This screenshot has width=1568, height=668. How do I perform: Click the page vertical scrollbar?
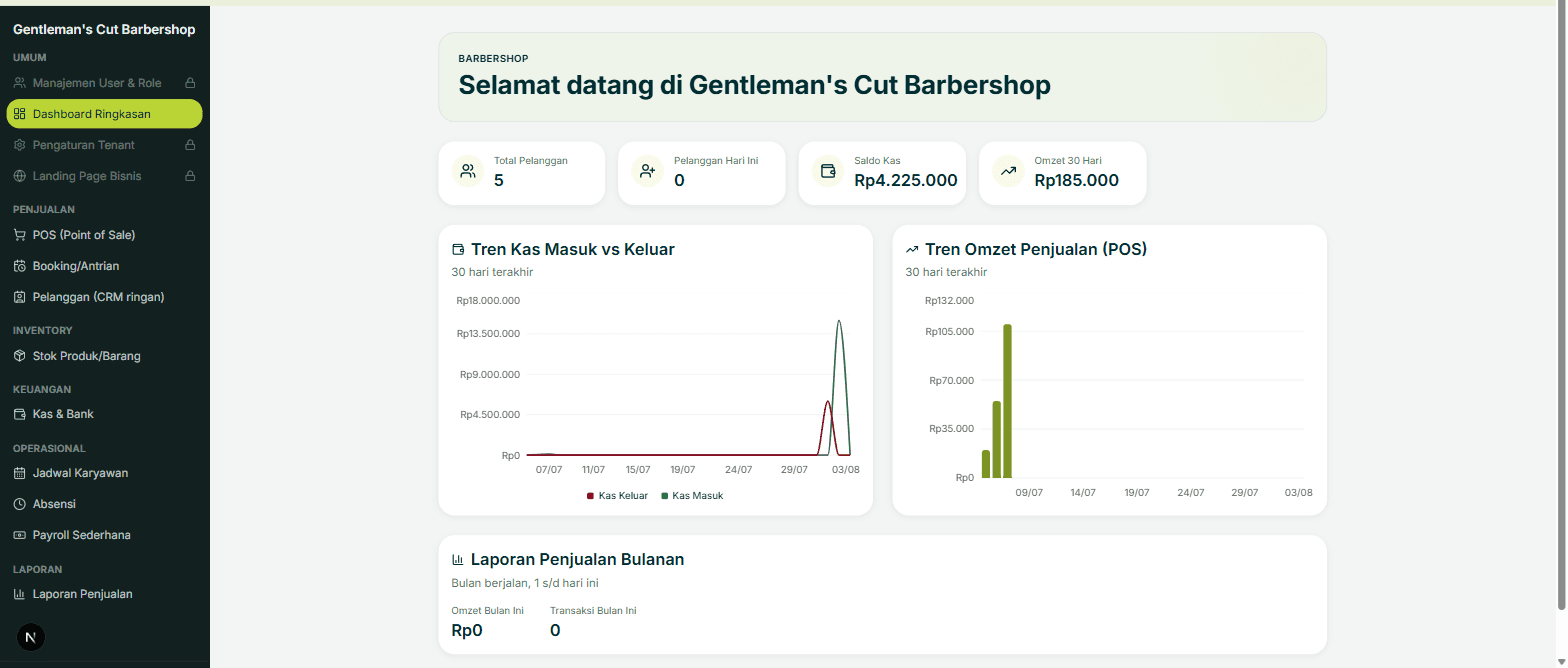(1562, 305)
